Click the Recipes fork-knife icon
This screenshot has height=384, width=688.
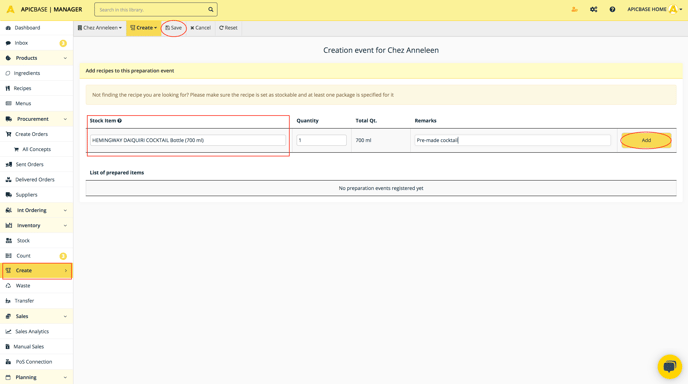point(7,88)
